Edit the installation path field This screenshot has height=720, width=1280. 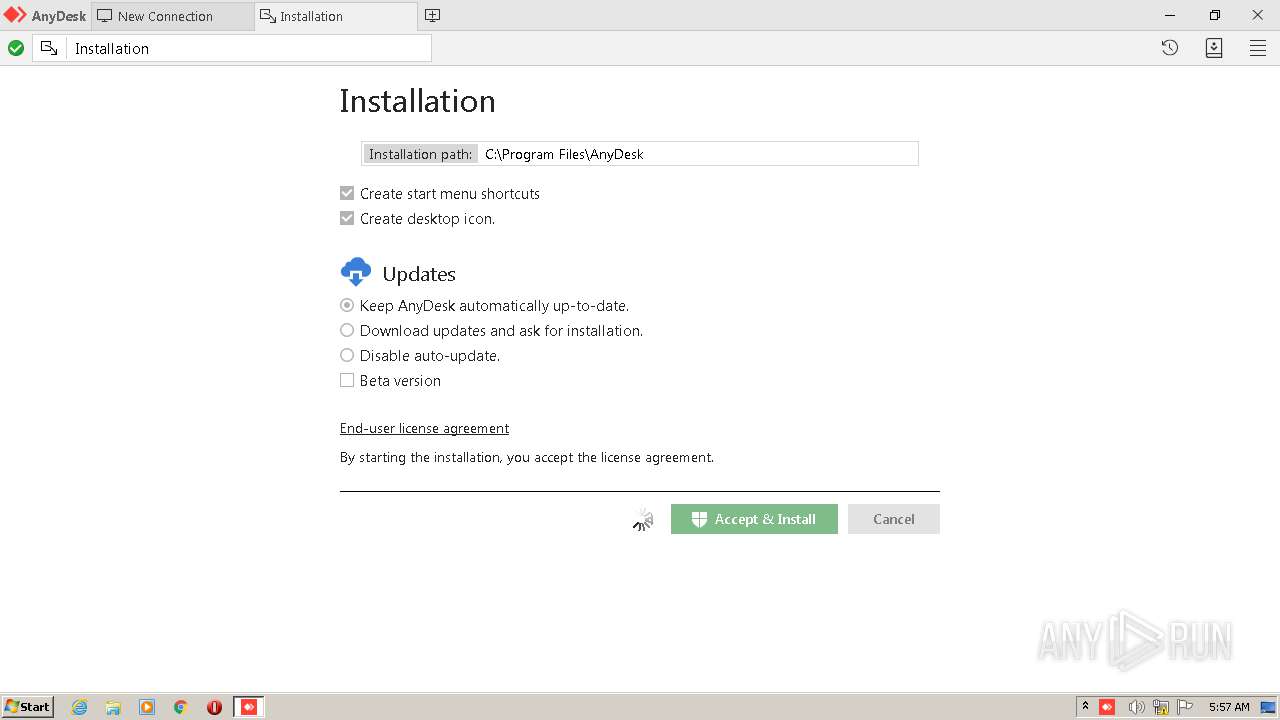698,154
